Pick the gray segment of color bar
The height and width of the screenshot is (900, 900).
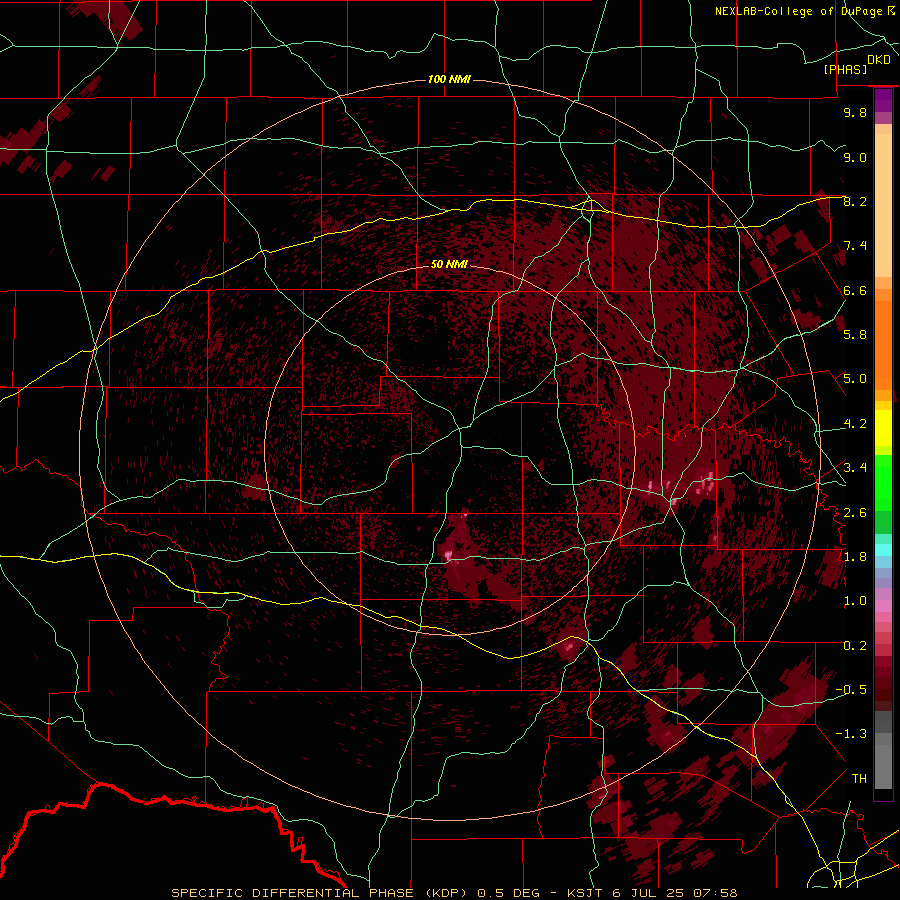(883, 749)
